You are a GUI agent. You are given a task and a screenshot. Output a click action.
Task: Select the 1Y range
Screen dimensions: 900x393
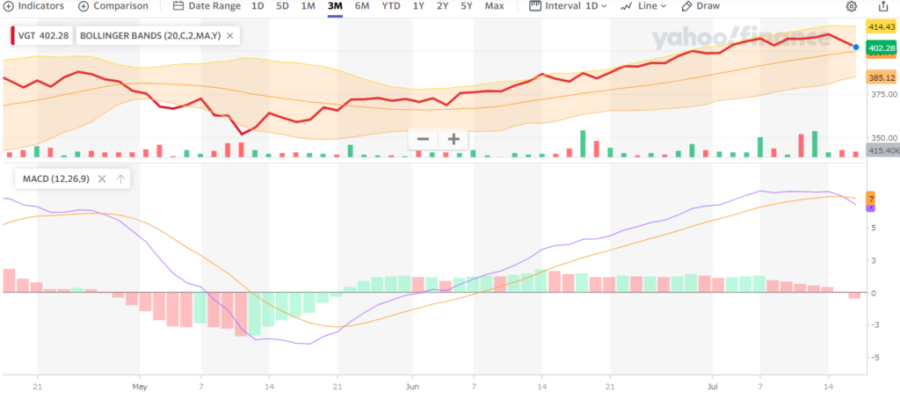[x=418, y=6]
